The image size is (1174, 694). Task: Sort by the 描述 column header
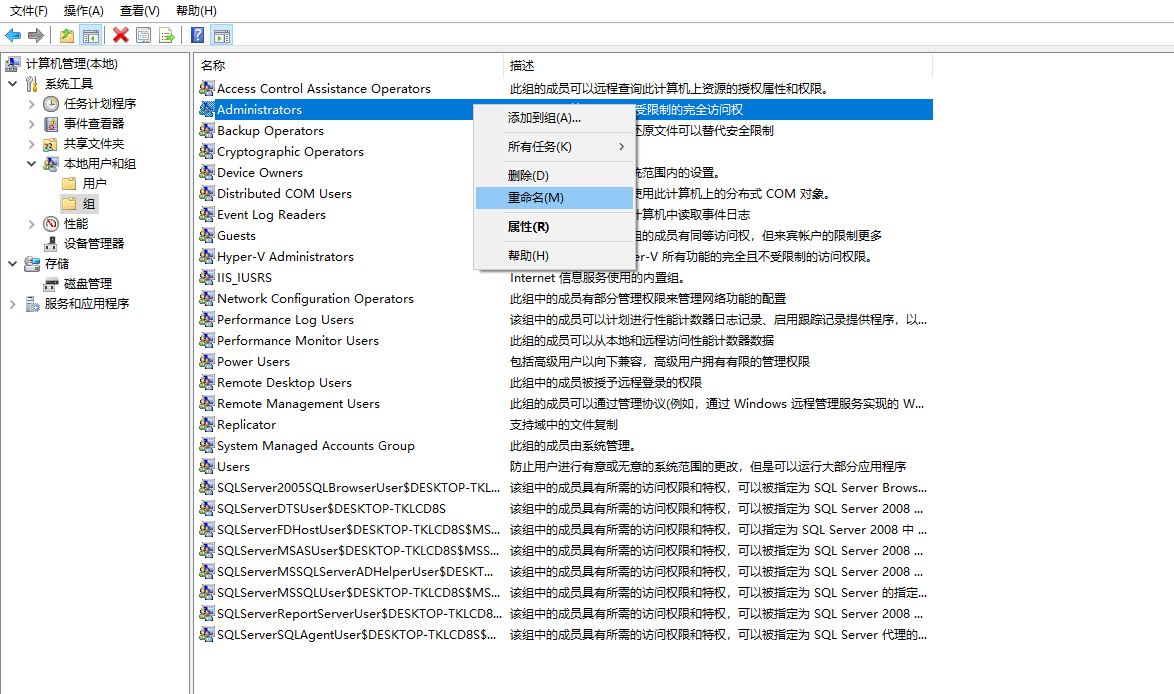718,65
